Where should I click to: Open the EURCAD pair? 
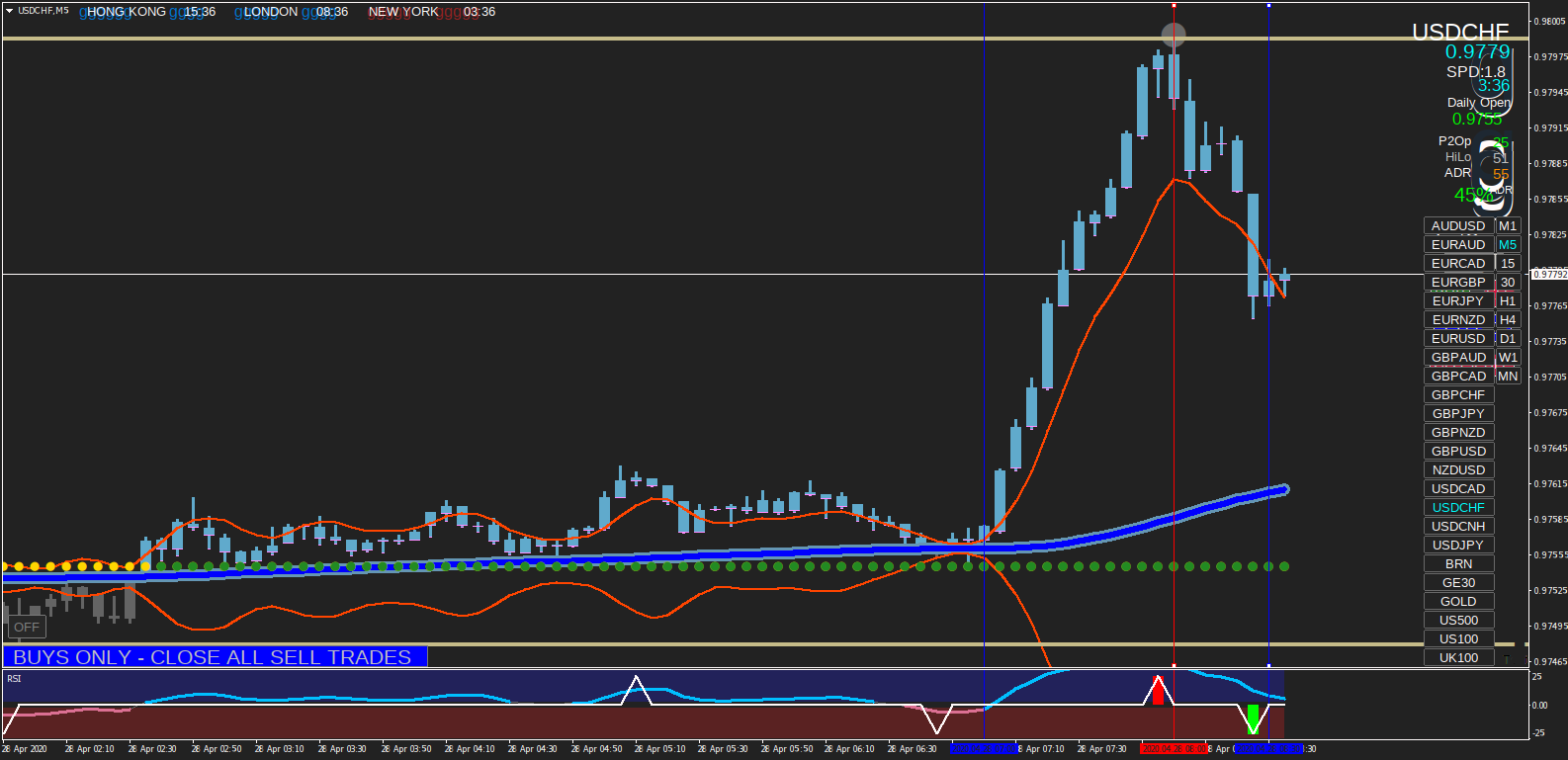[x=1458, y=264]
